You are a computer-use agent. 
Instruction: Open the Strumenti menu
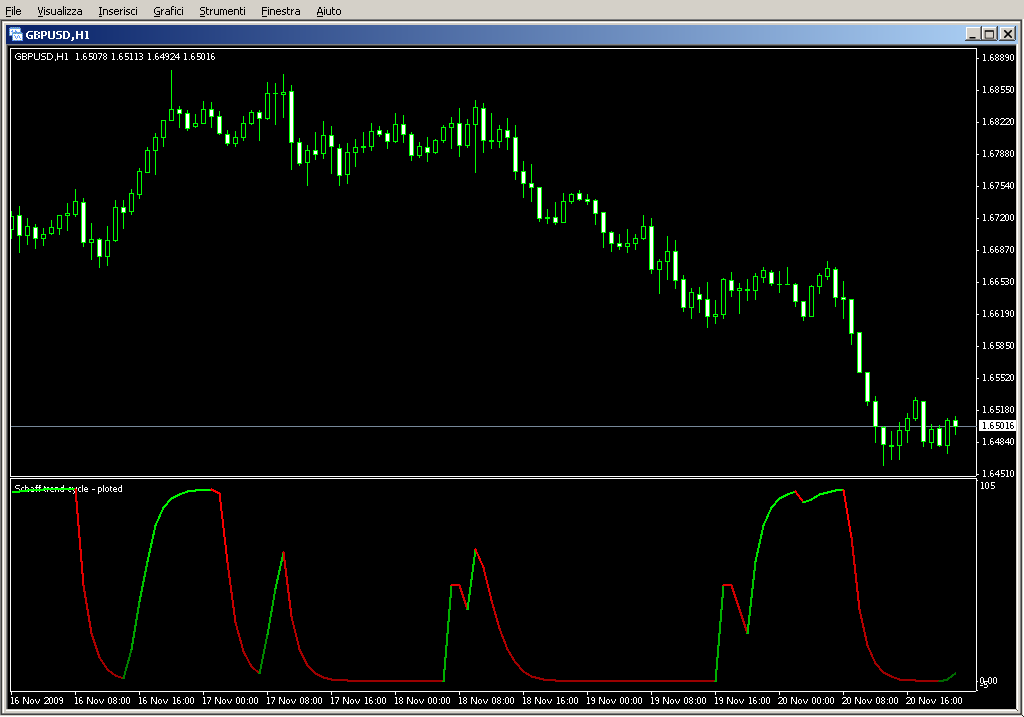click(222, 11)
